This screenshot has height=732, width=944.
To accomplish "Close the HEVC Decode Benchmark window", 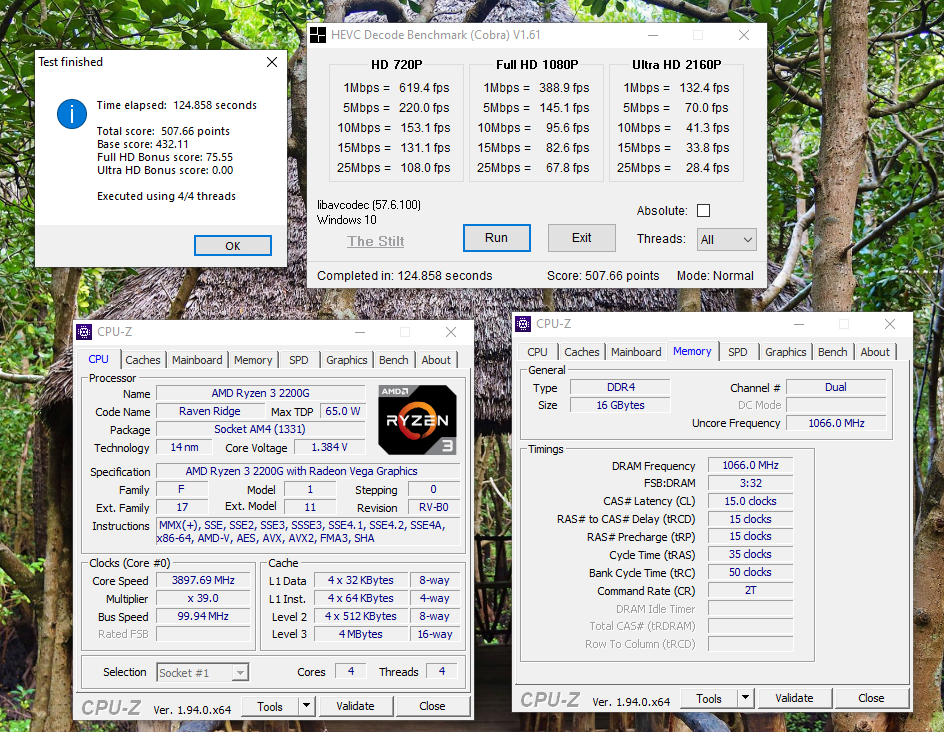I will pyautogui.click(x=744, y=35).
